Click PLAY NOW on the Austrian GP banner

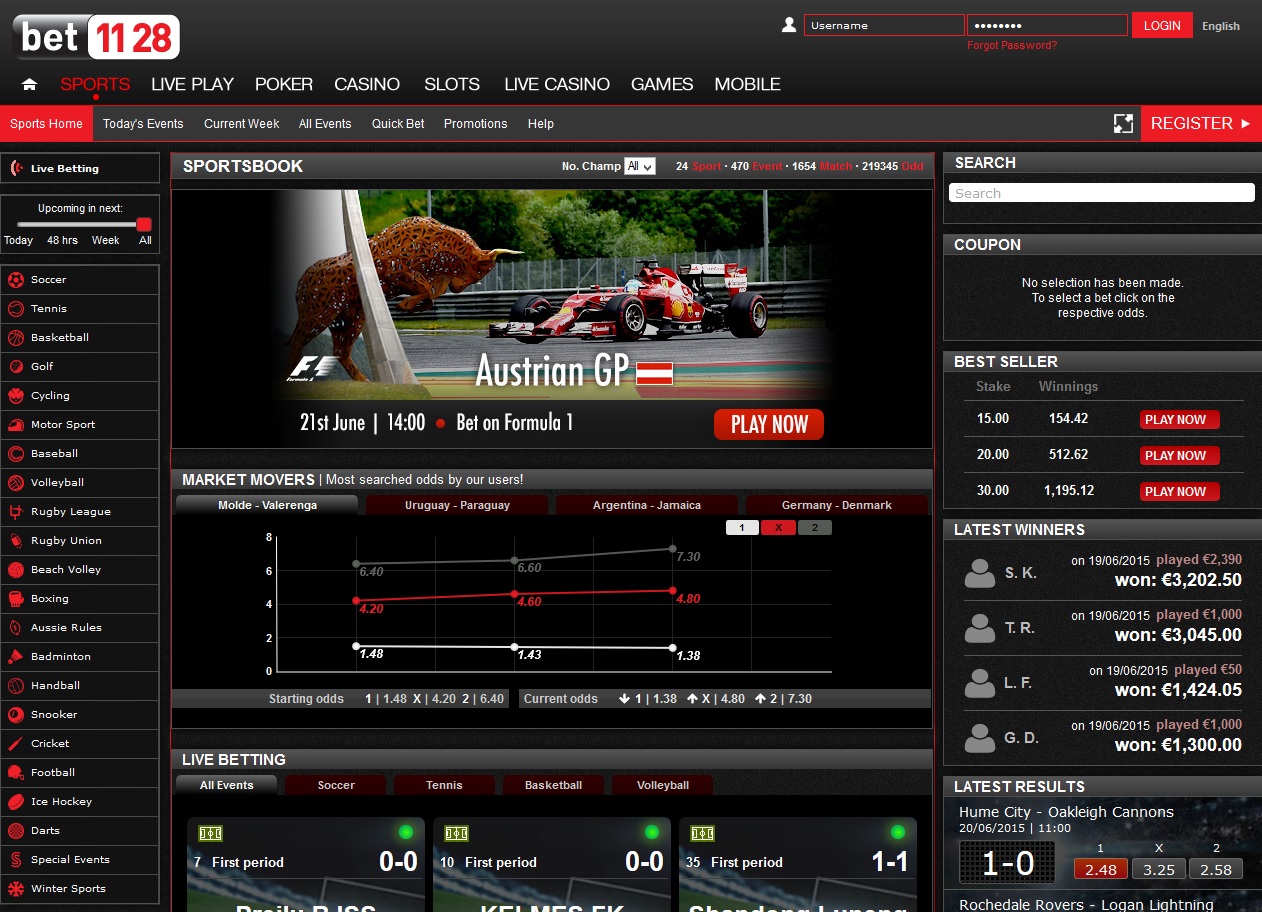pos(769,424)
